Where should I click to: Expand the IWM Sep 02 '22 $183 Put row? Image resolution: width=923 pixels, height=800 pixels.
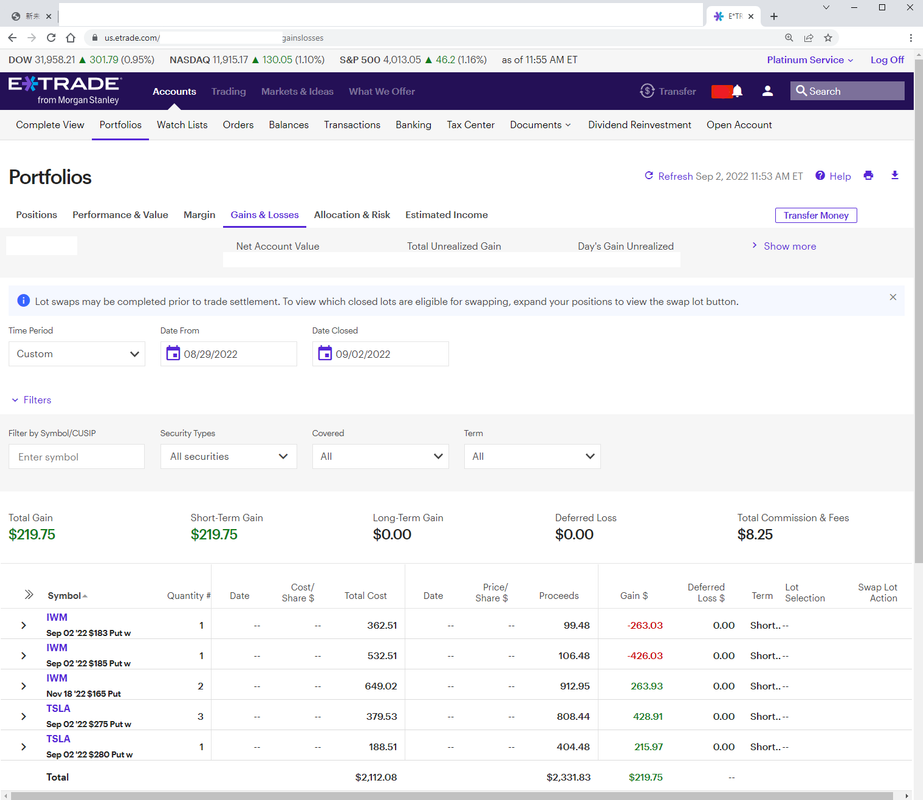tap(24, 625)
